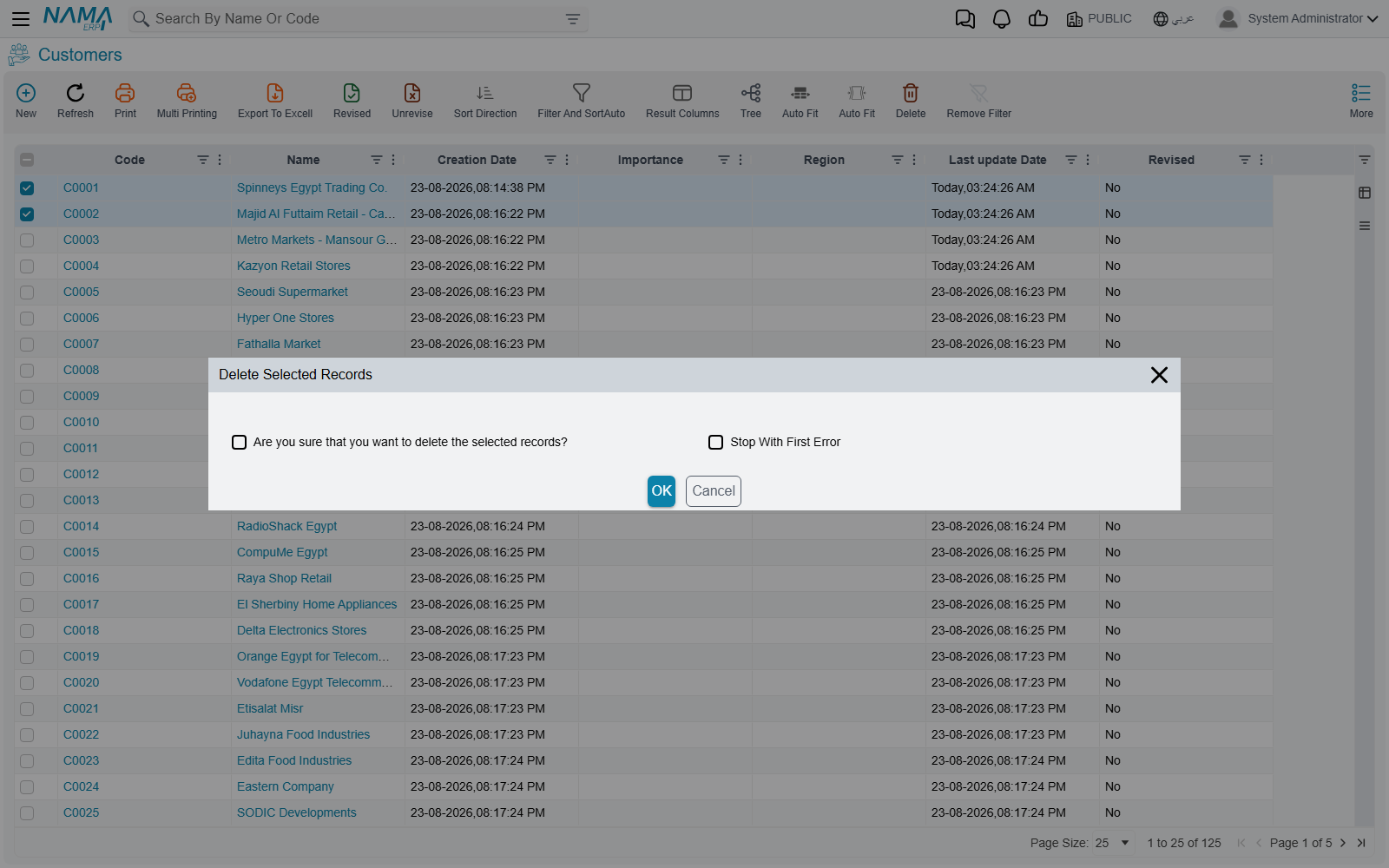Sort by Importance column header
Screen dimensions: 1389x868
[x=650, y=160]
